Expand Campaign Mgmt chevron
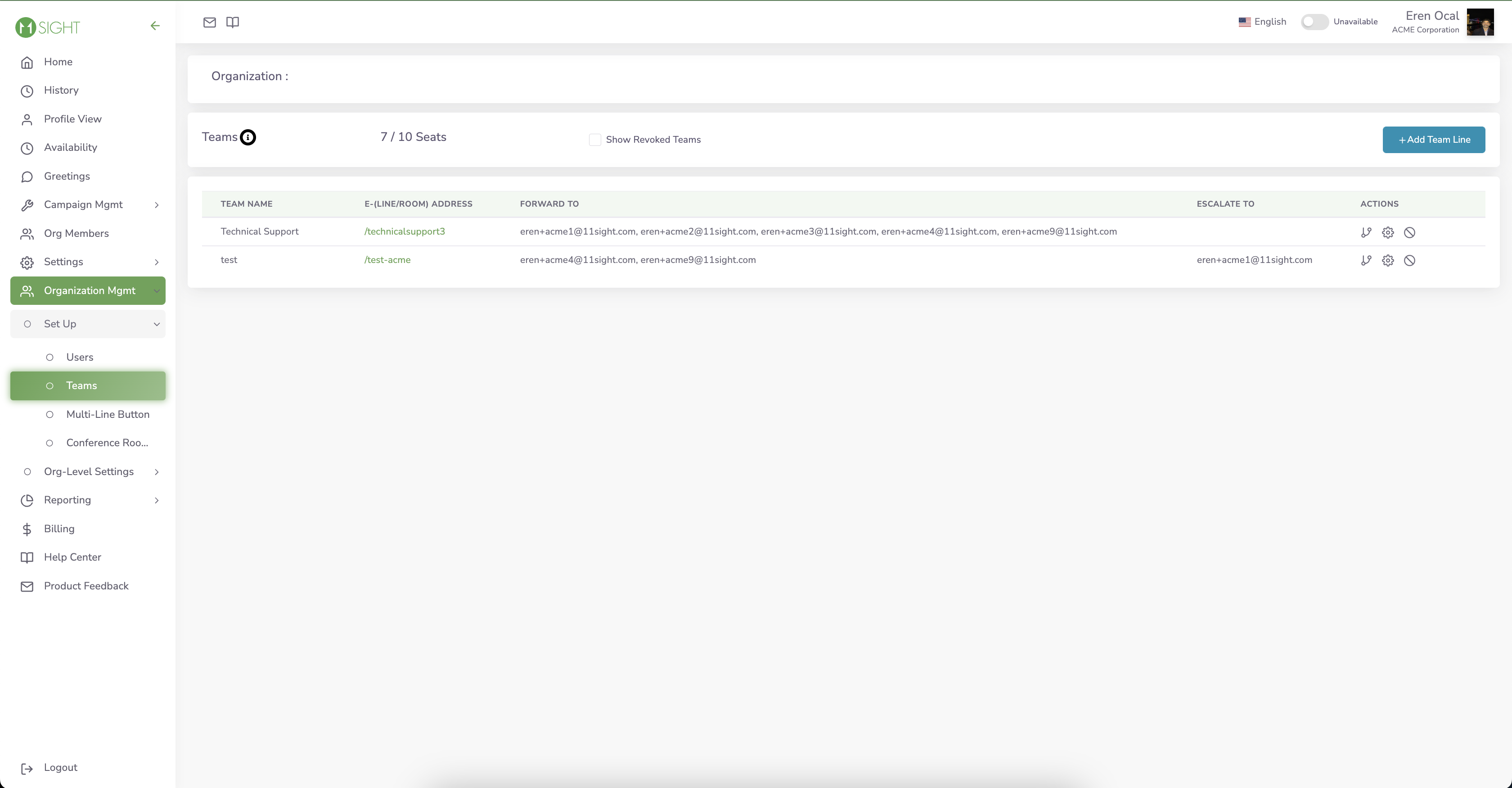This screenshot has height=788, width=1512. 157,205
